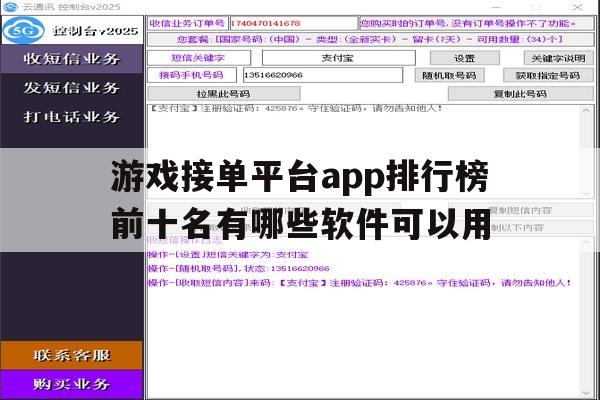Click 获取指定号码 button
Screen dimensions: 600x400
pos(548,75)
